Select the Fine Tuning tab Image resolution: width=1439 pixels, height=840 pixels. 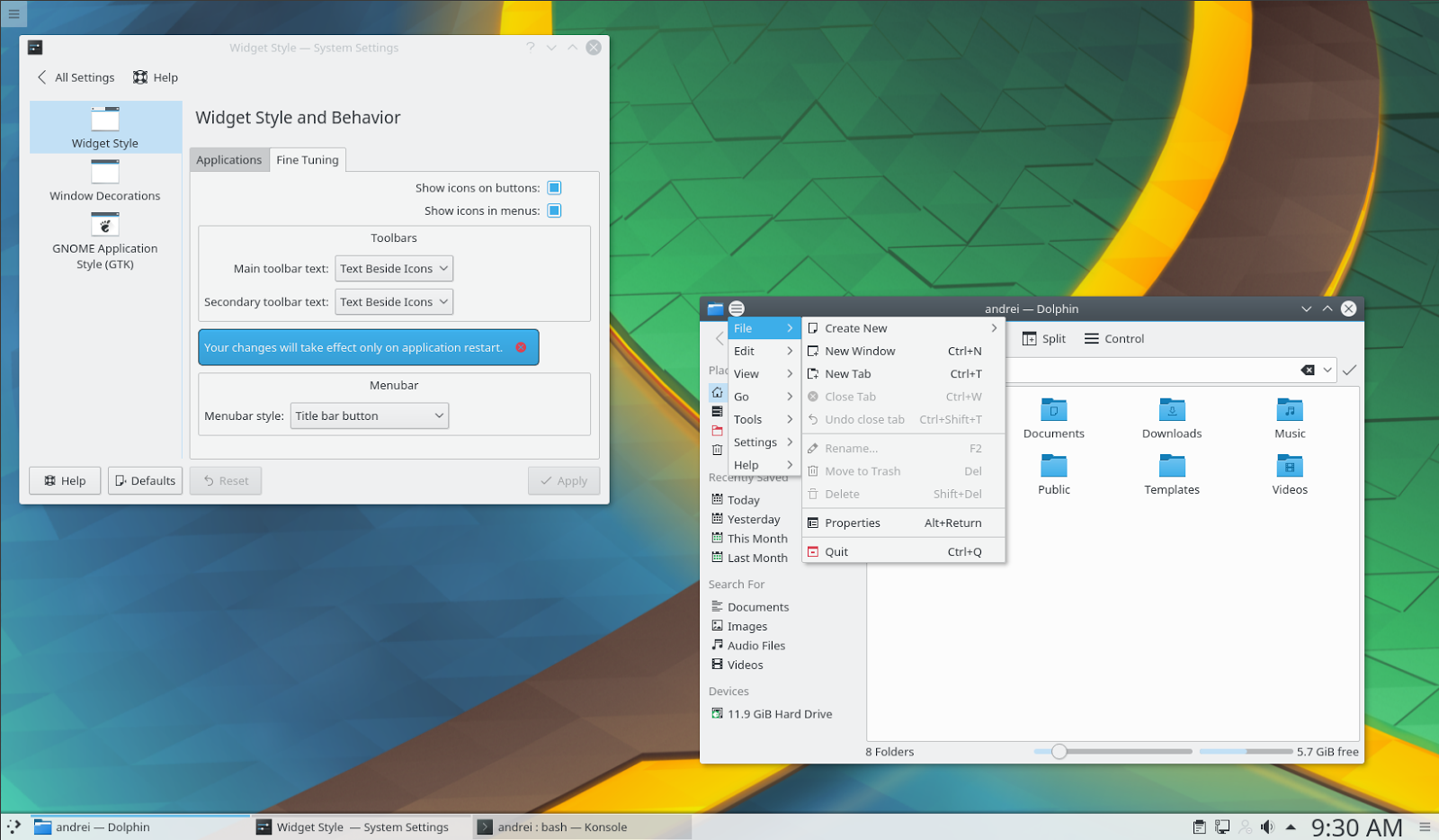(x=308, y=160)
